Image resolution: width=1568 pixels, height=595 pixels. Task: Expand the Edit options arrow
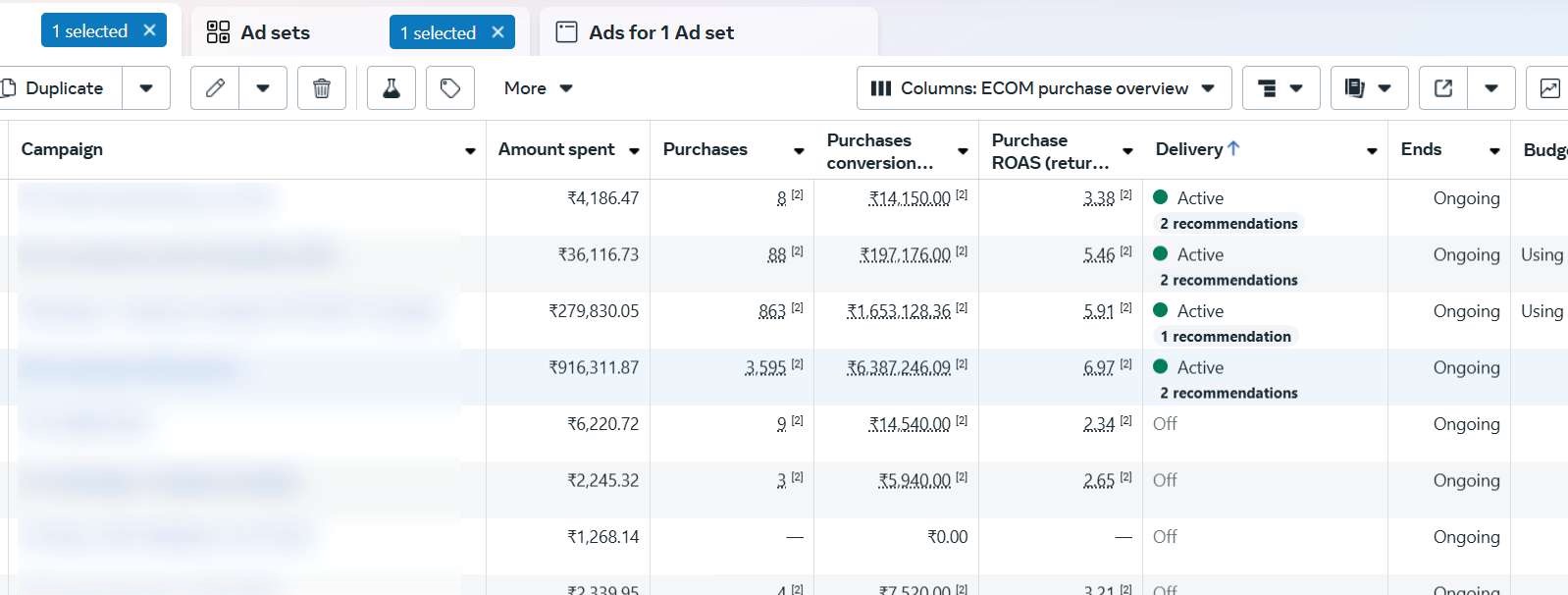263,88
